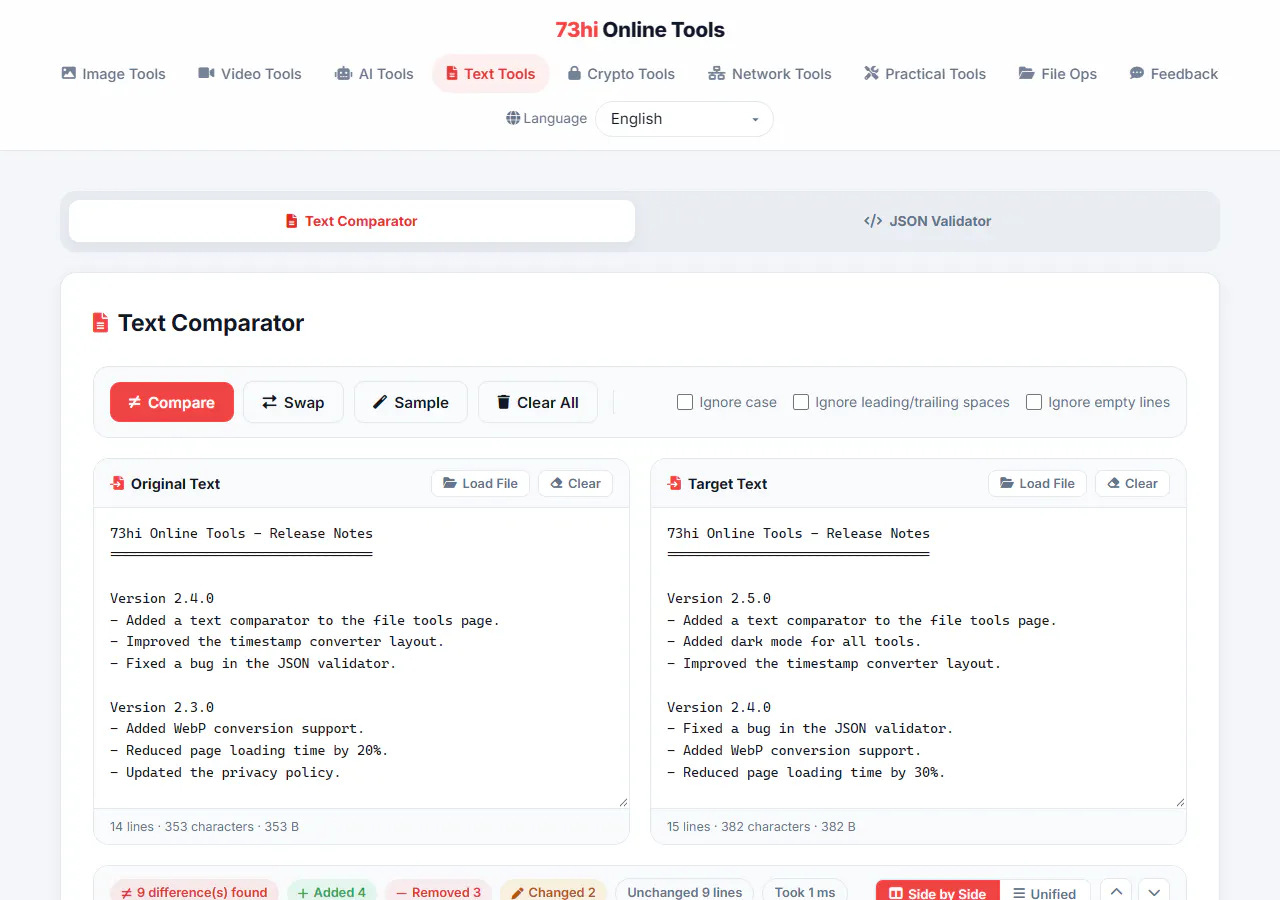This screenshot has width=1280, height=900.
Task: Jump to next difference with down chevron
Action: [x=1154, y=892]
